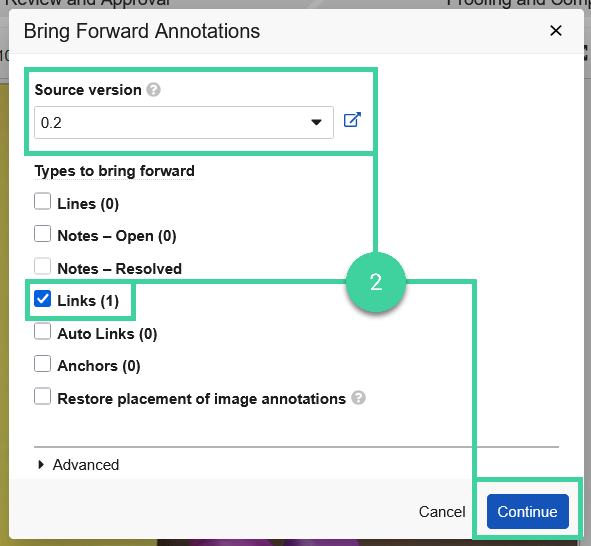Click help icon beside Restore placement option

(358, 398)
